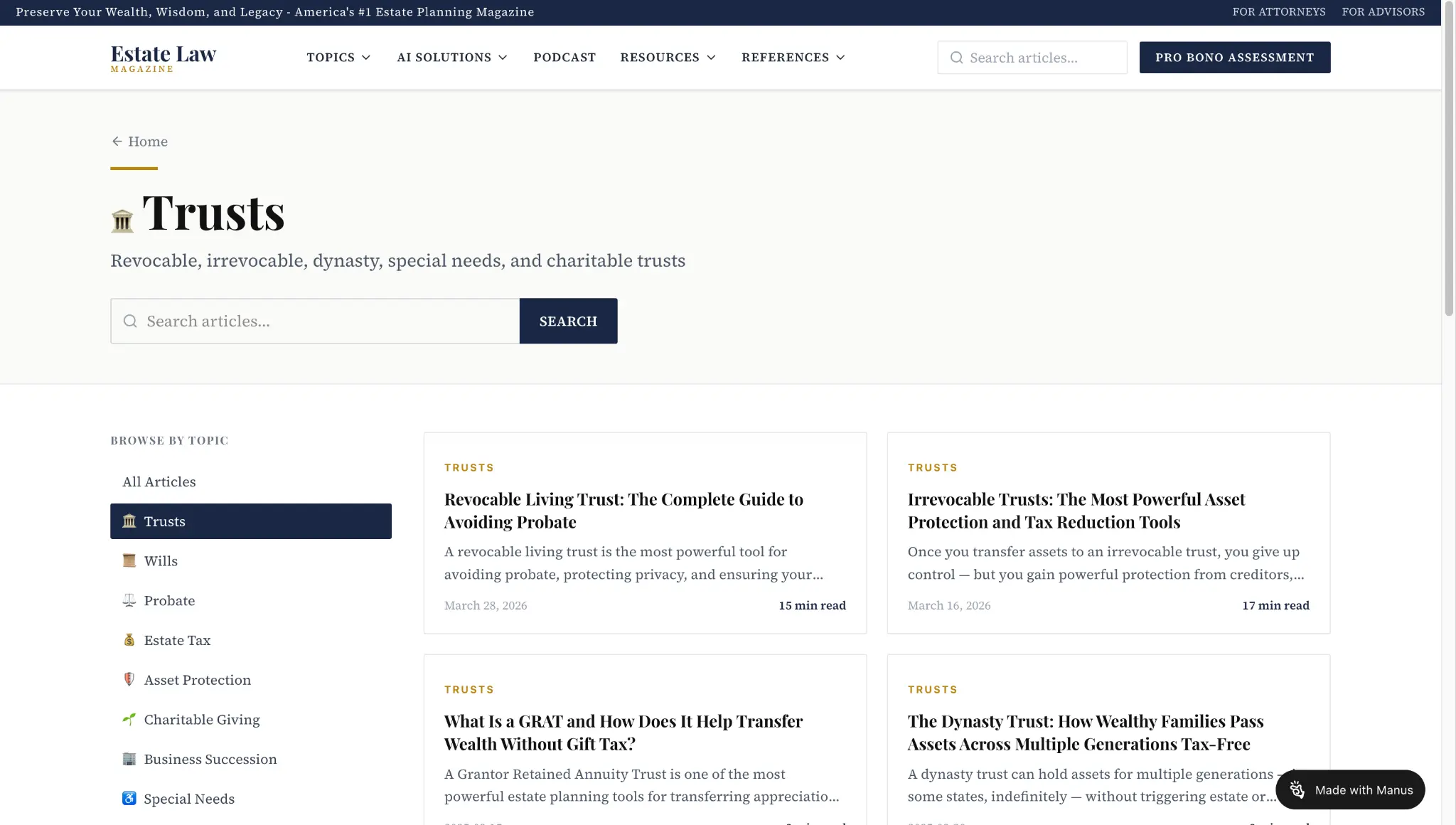Open the References dropdown
This screenshot has width=1456, height=825.
[793, 58]
